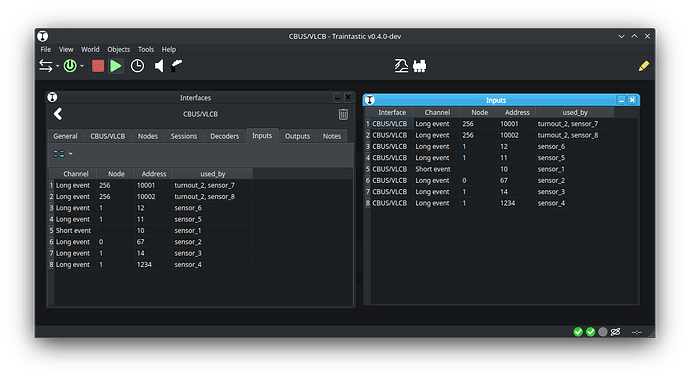The height and width of the screenshot is (378, 690).
Task: Click Short event in the Inputs window
Action: [433, 169]
